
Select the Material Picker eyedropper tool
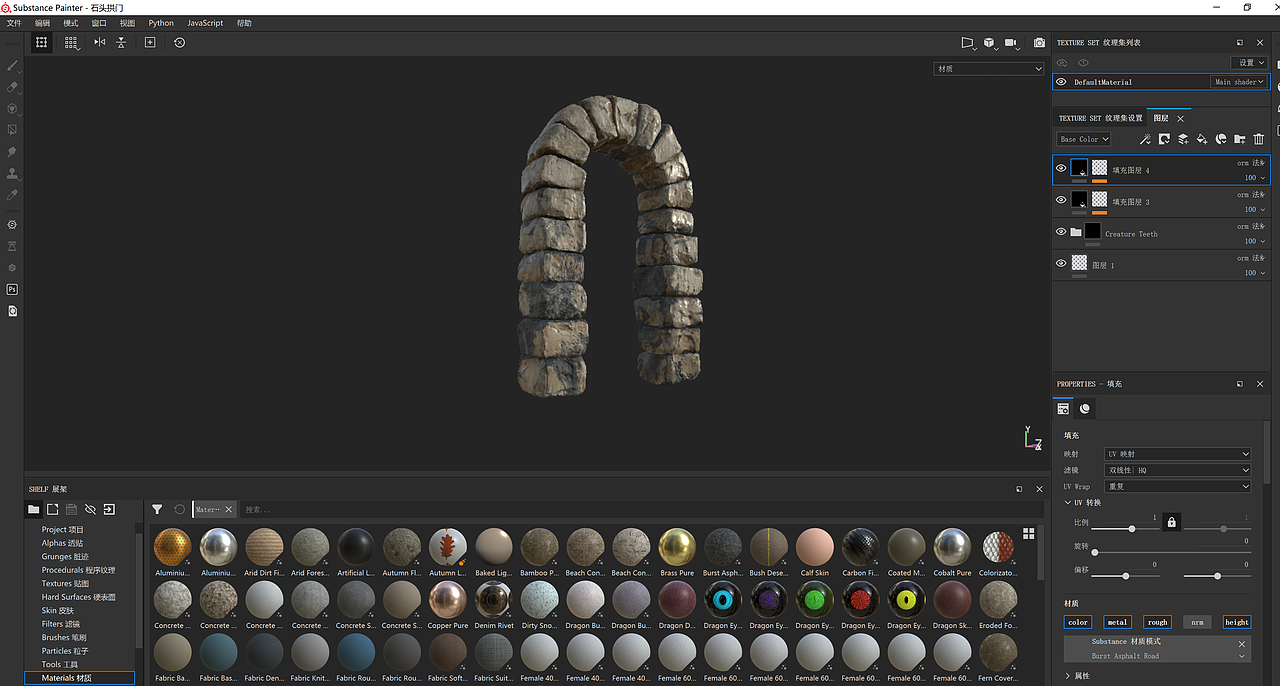[12, 195]
